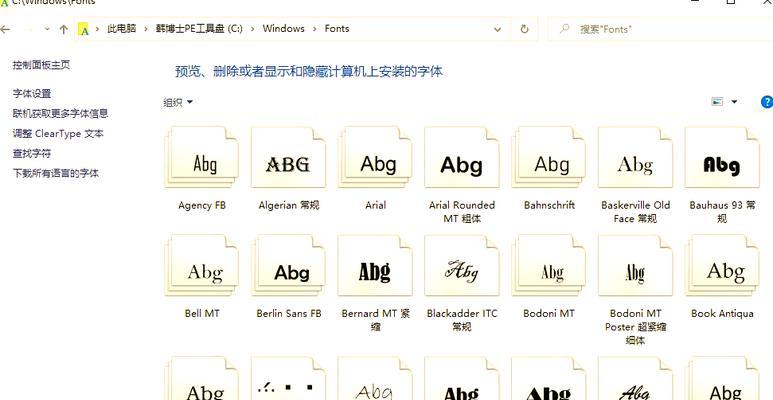Focus the 搜索"Fonts" search box
The image size is (773, 400).
(x=661, y=29)
